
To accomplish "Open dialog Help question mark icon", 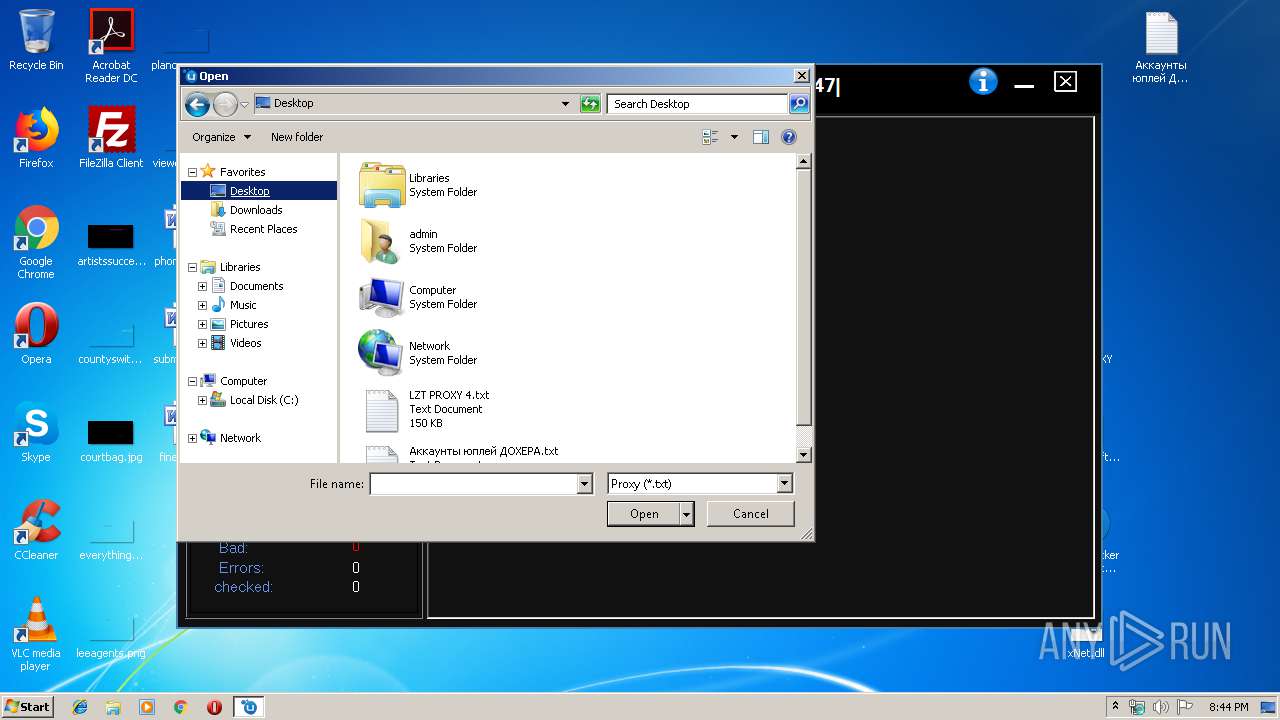I will 789,137.
